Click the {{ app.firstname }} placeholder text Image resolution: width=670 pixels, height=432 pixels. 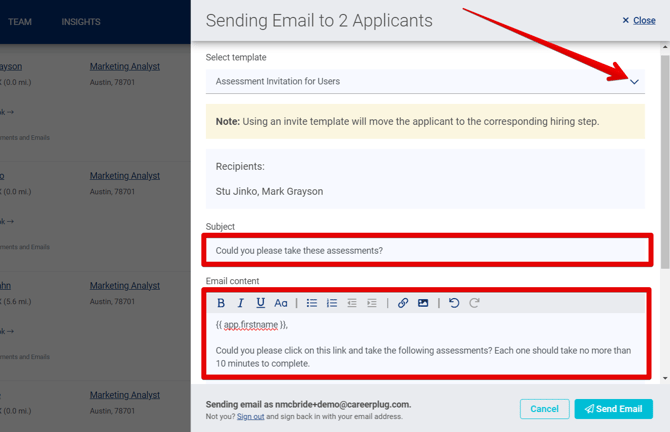click(x=251, y=325)
